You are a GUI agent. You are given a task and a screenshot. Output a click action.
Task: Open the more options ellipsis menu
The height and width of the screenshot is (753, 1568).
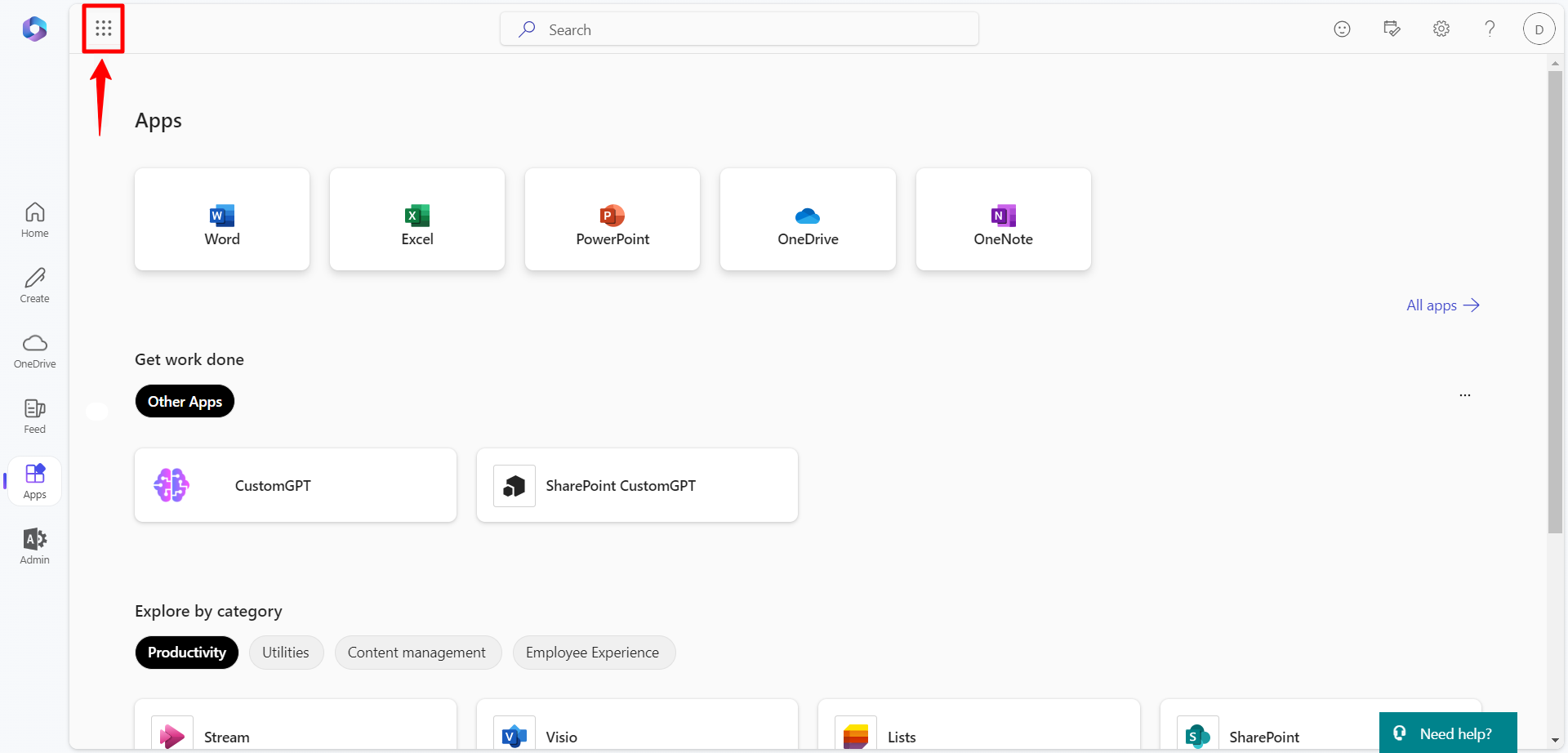point(1465,395)
